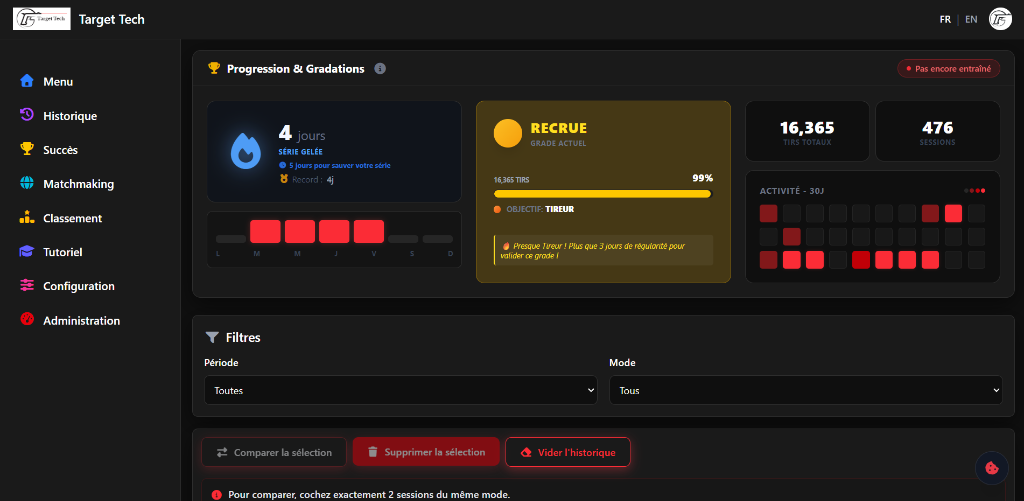
Task: Open the Succès section
Action: 60,150
